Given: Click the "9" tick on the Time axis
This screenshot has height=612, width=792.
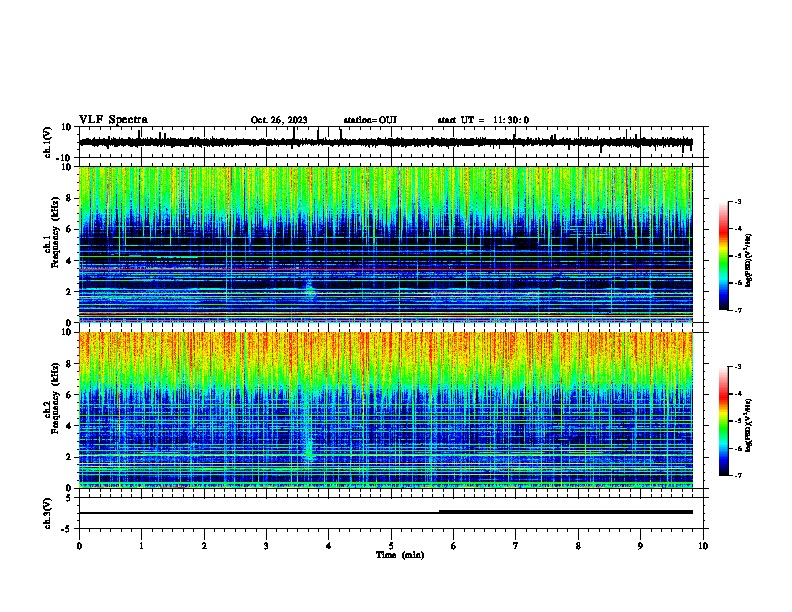Looking at the screenshot, I should (640, 546).
